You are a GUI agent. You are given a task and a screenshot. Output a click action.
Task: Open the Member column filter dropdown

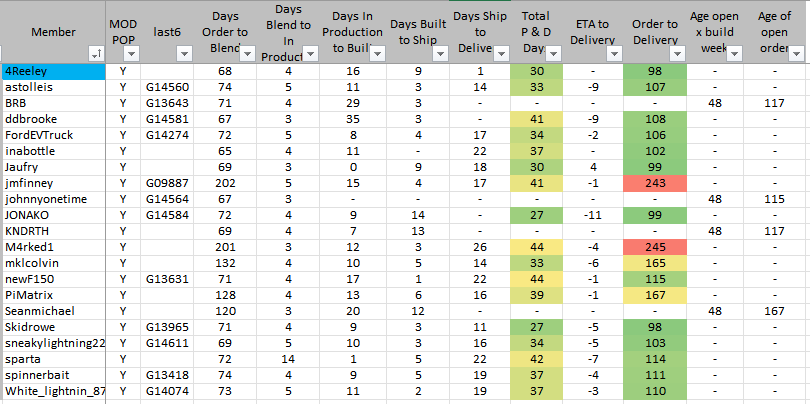point(95,53)
